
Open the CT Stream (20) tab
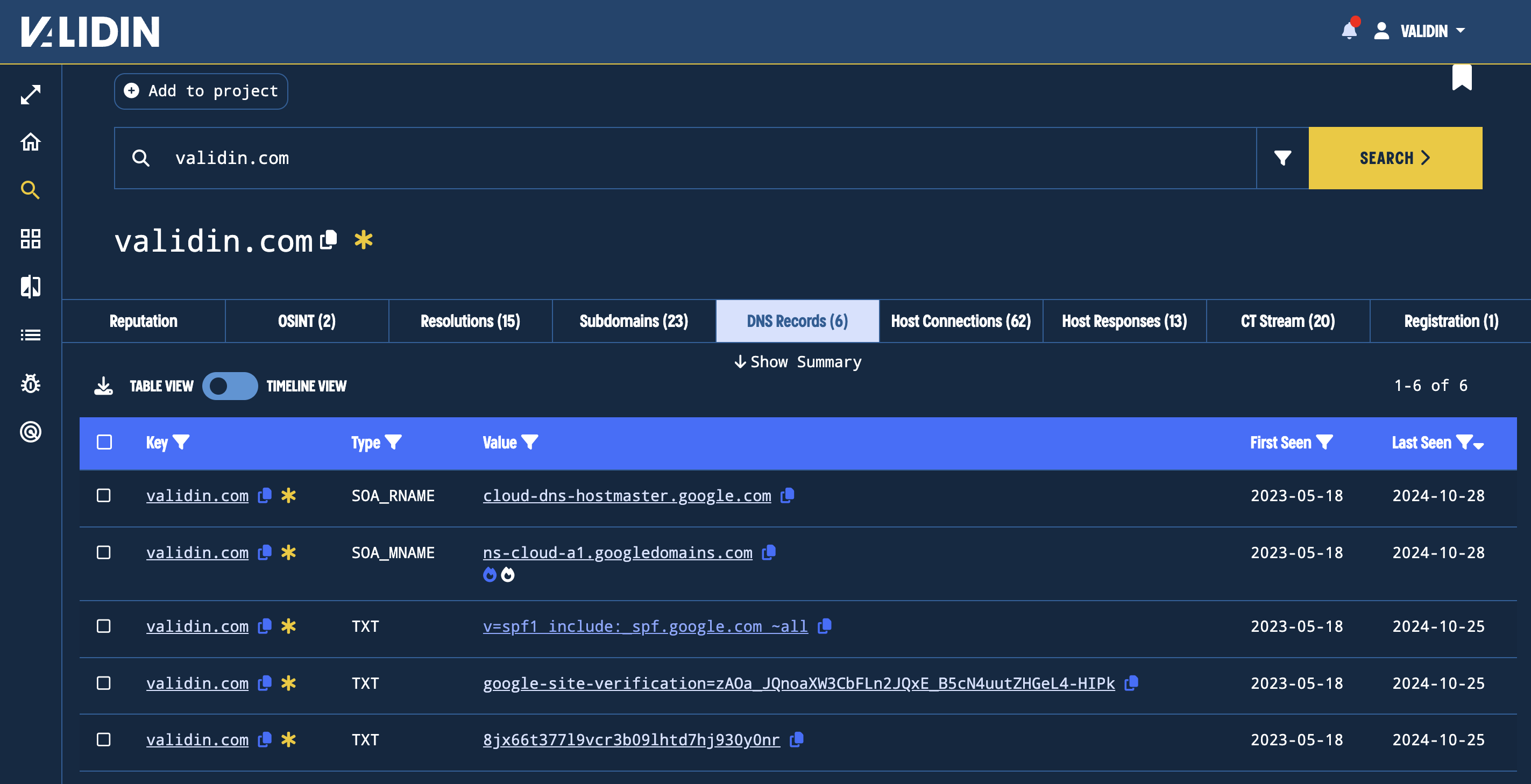coord(1288,322)
